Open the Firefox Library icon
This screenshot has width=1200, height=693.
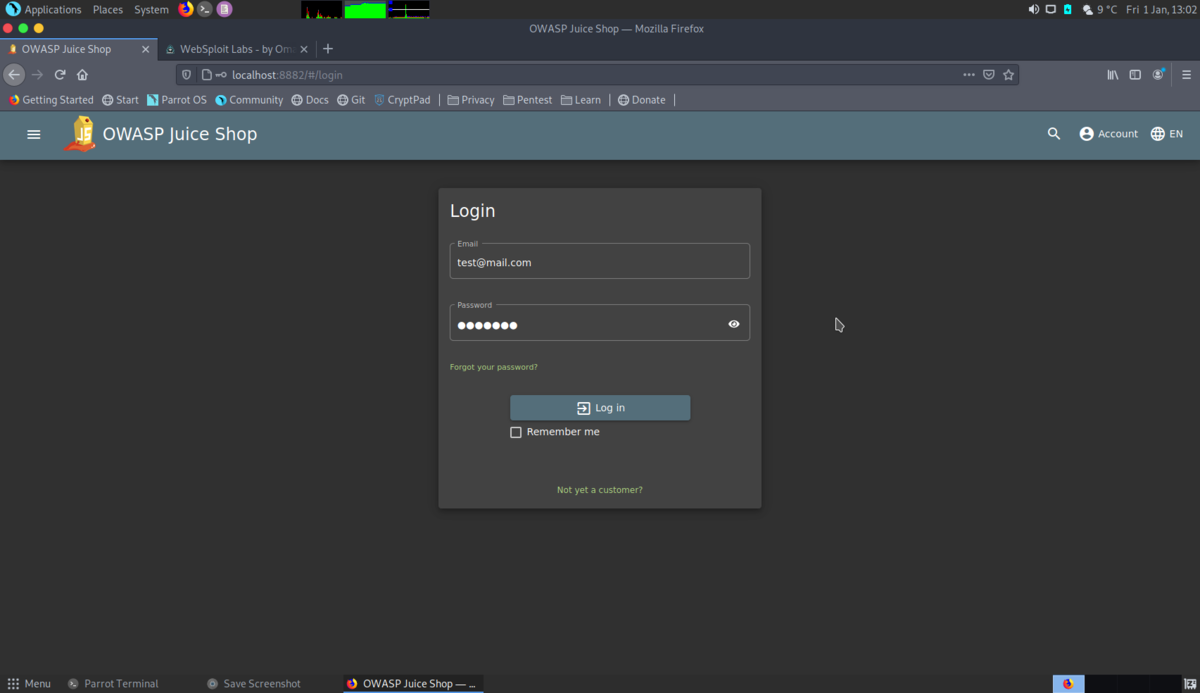pyautogui.click(x=1112, y=75)
